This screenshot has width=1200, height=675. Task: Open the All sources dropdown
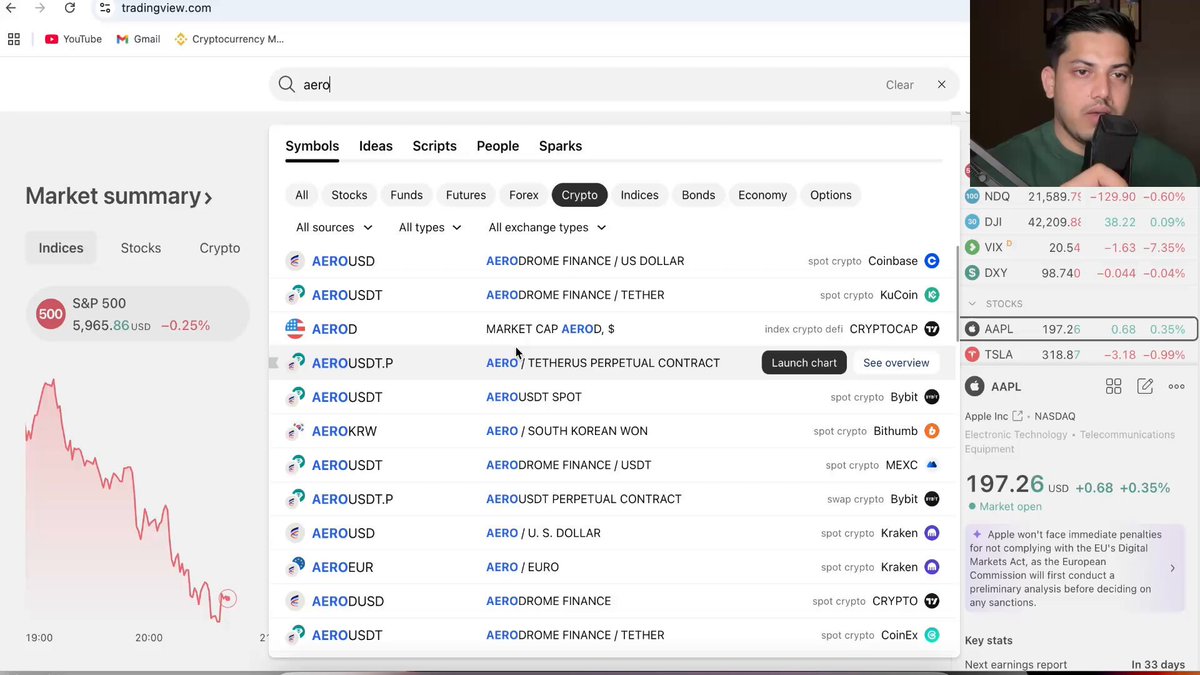coord(334,227)
